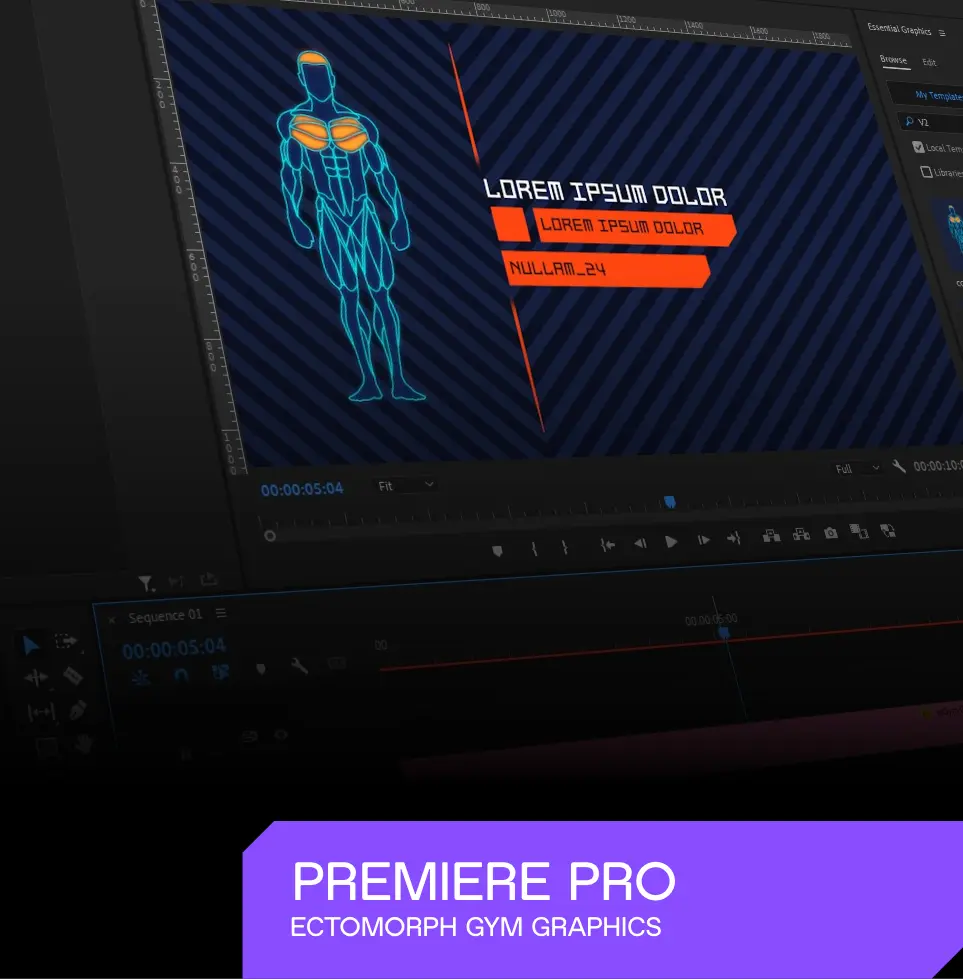Click the Step Back 1 Frame button

640,543
